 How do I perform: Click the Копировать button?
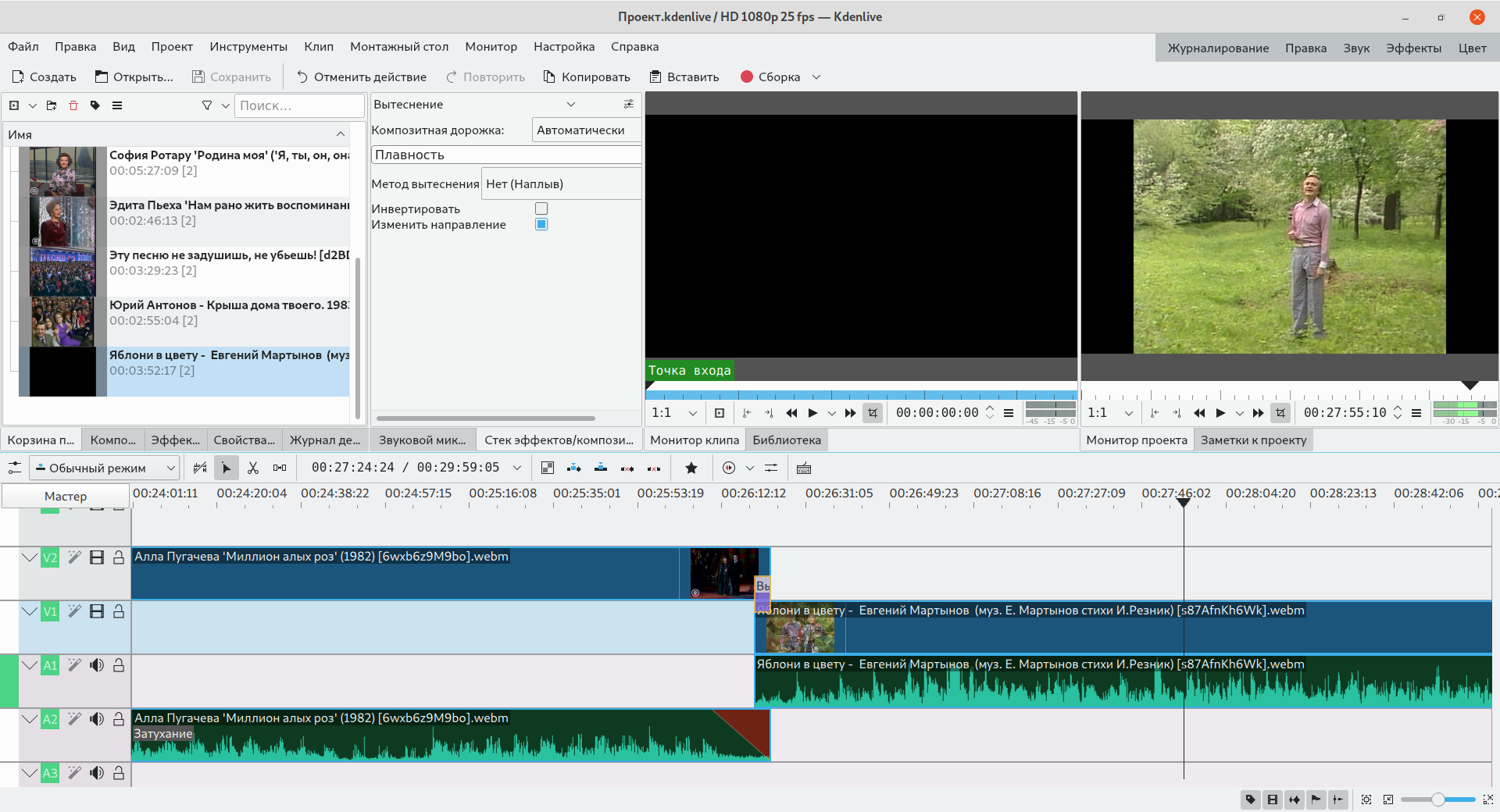[x=587, y=77]
